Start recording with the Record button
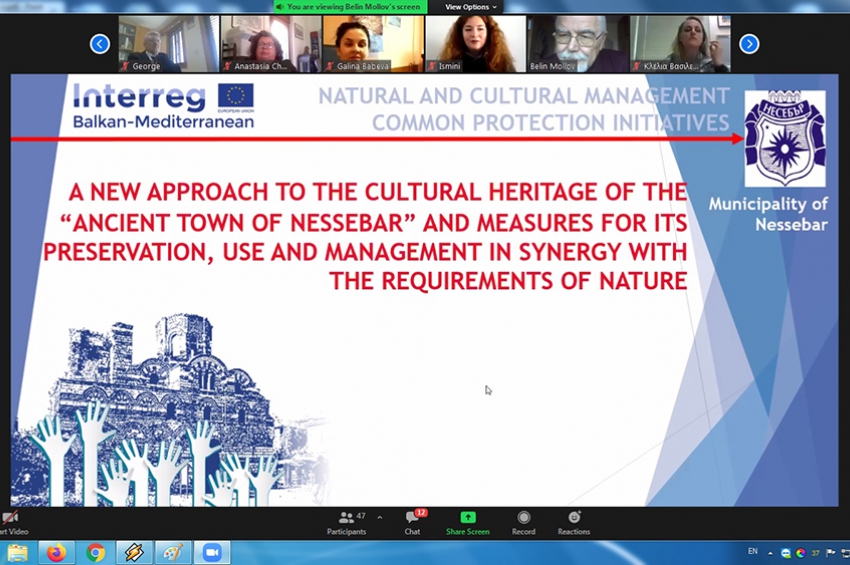The width and height of the screenshot is (850, 565). [x=524, y=521]
